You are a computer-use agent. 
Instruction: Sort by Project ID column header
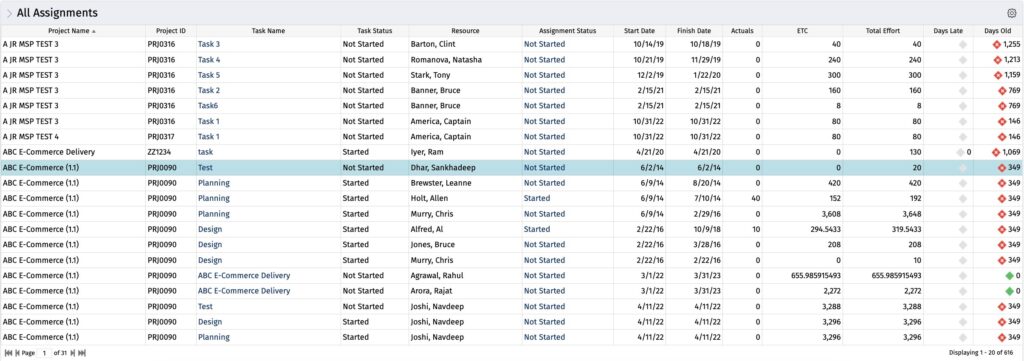pyautogui.click(x=171, y=31)
